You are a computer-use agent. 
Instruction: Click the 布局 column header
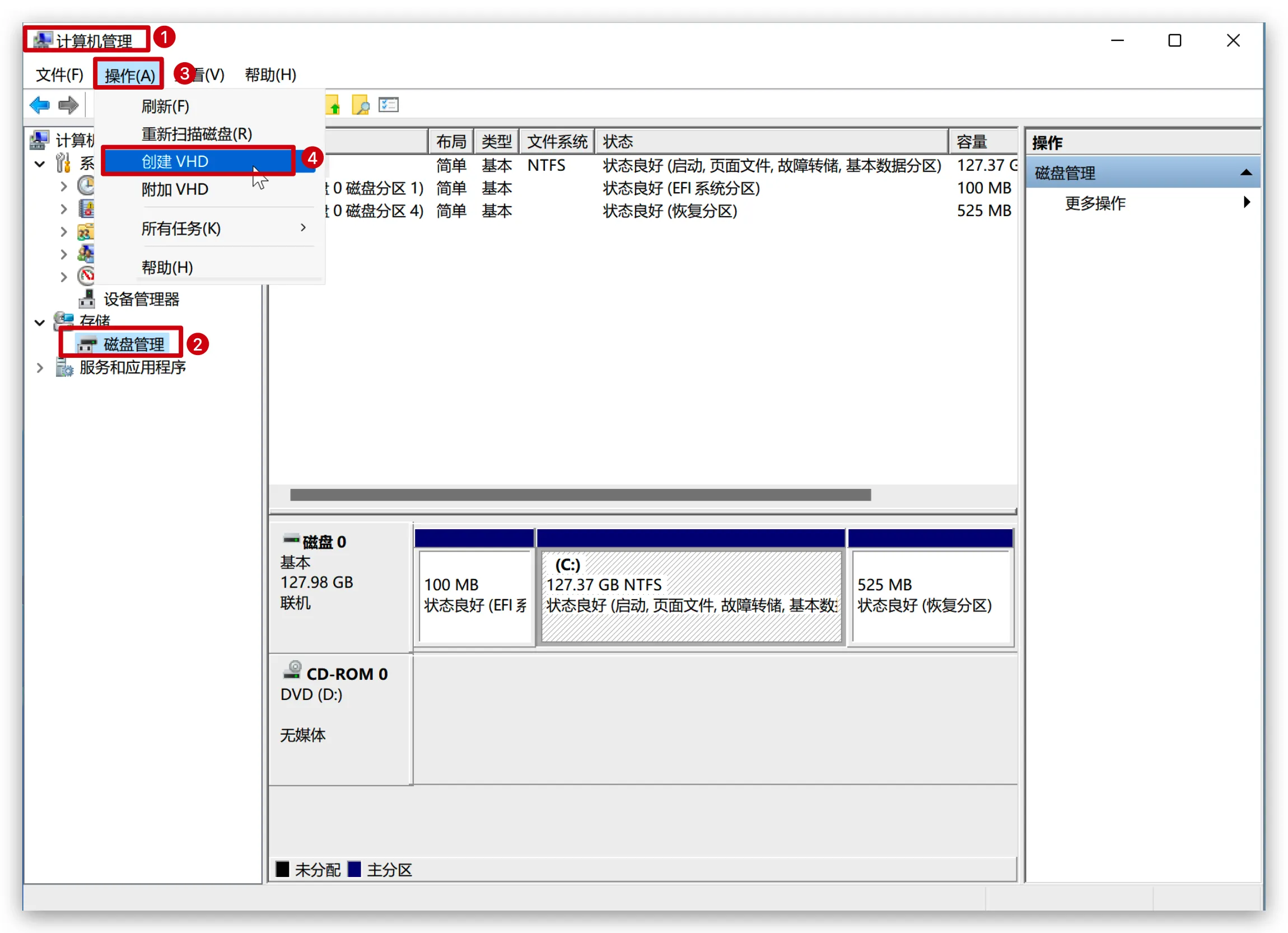point(451,141)
